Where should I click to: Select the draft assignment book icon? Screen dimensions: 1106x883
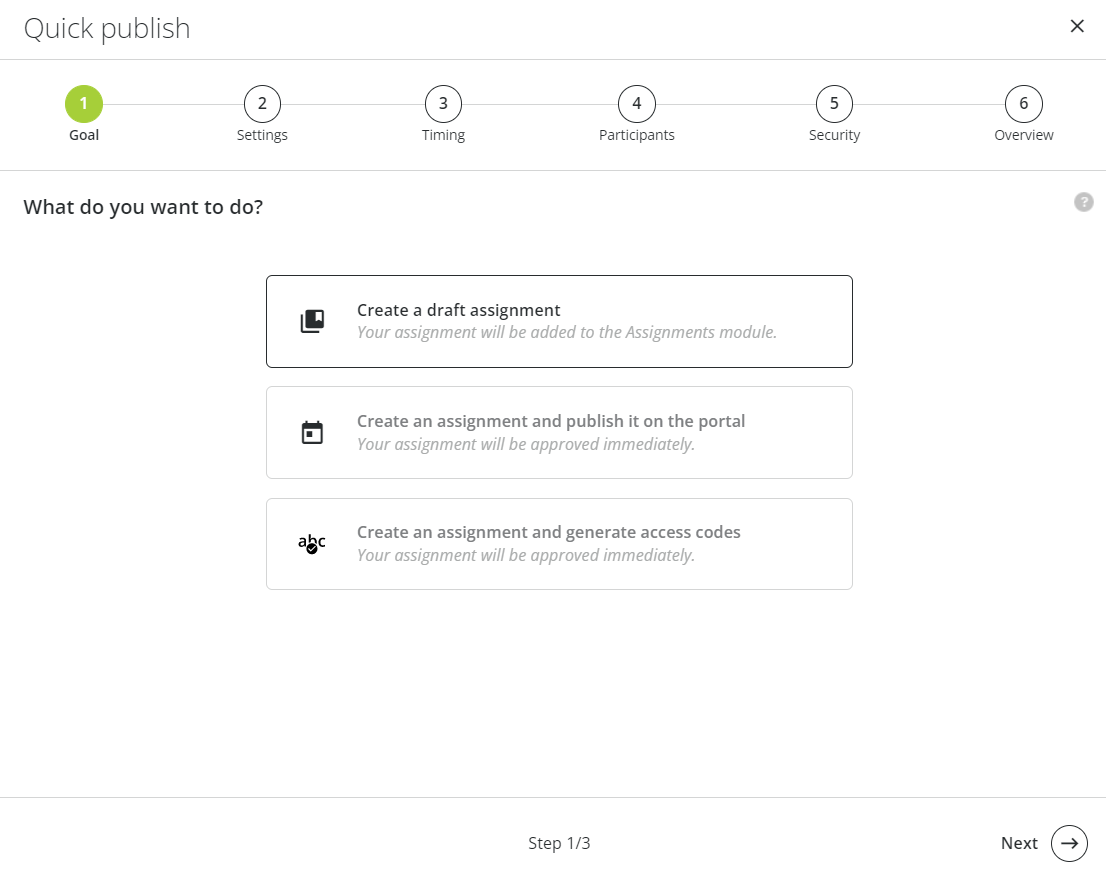[x=312, y=320]
